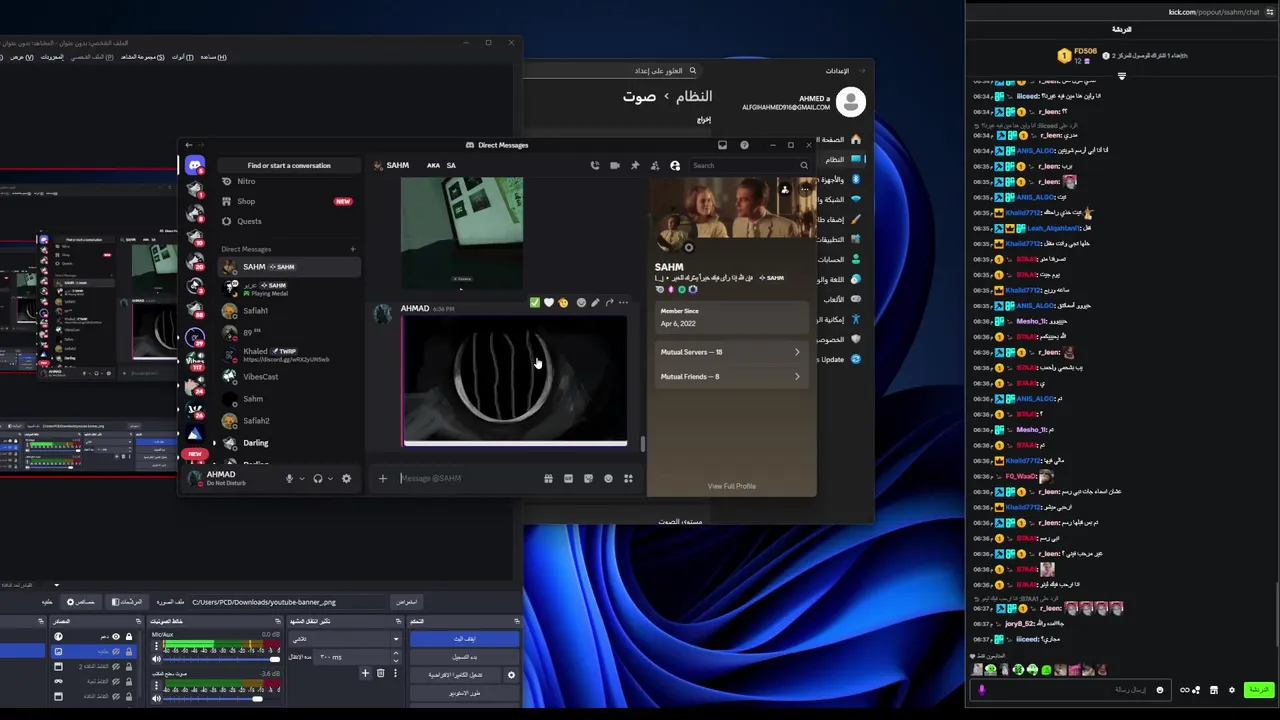Open headphone output options arrow in Discord
1280x720 pixels.
331,478
